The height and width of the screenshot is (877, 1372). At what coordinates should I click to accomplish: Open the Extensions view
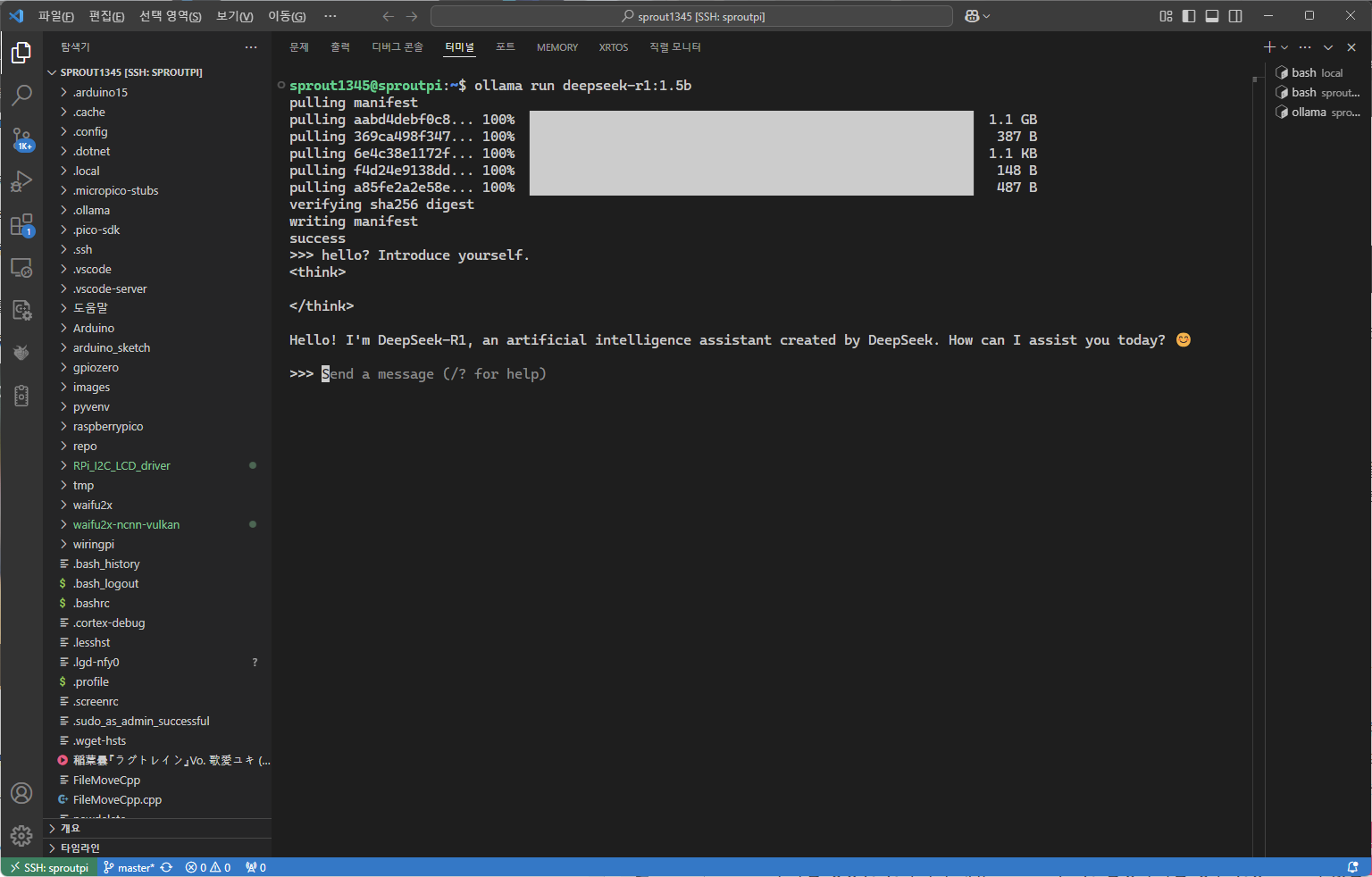tap(21, 225)
